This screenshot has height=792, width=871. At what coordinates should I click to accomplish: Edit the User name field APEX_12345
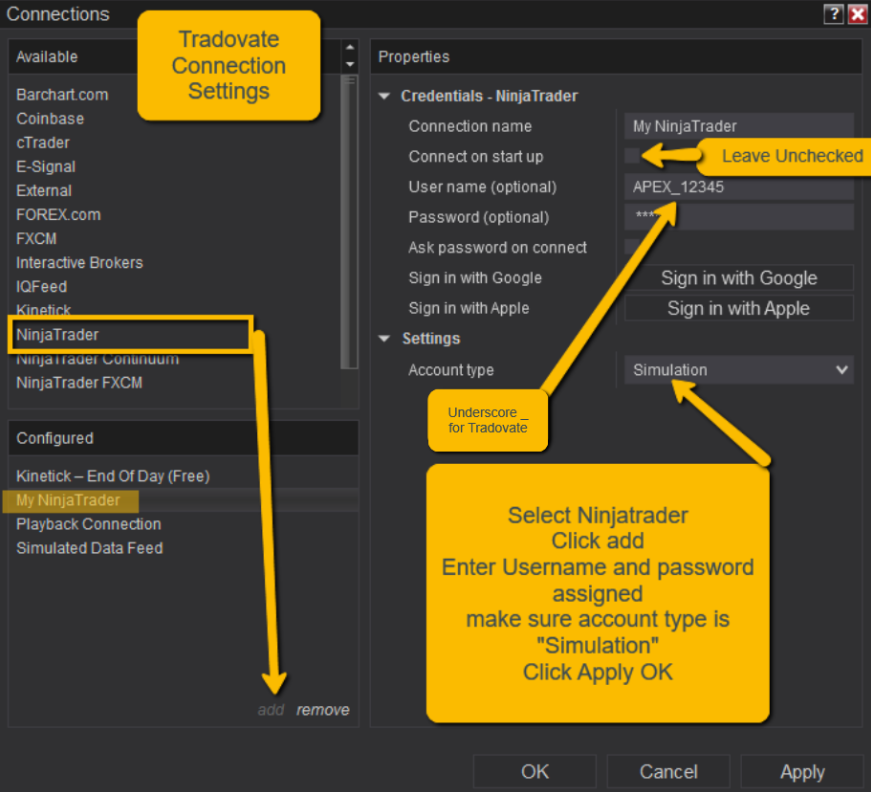(739, 187)
